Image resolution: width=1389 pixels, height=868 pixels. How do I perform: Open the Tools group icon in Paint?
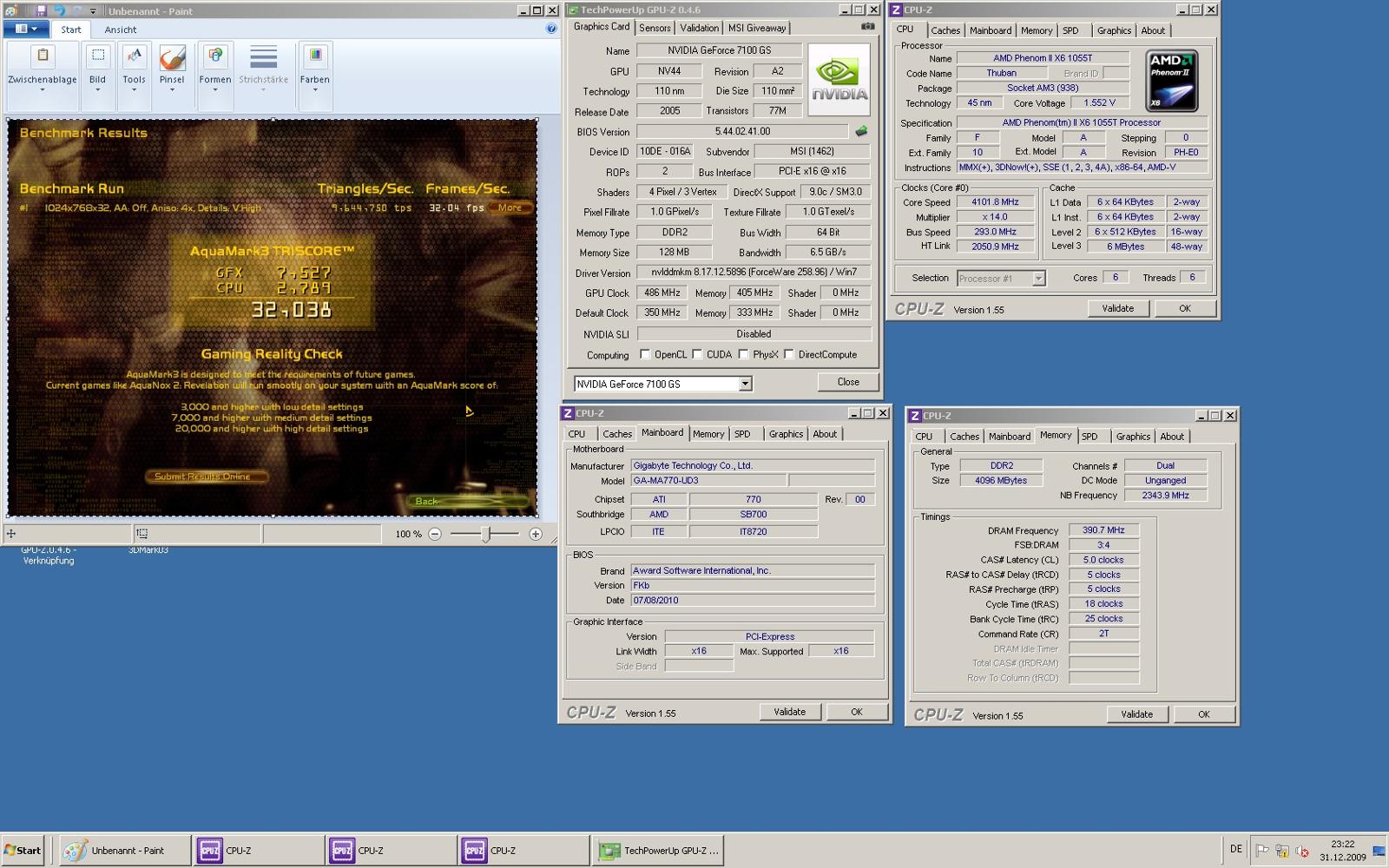pos(134,57)
